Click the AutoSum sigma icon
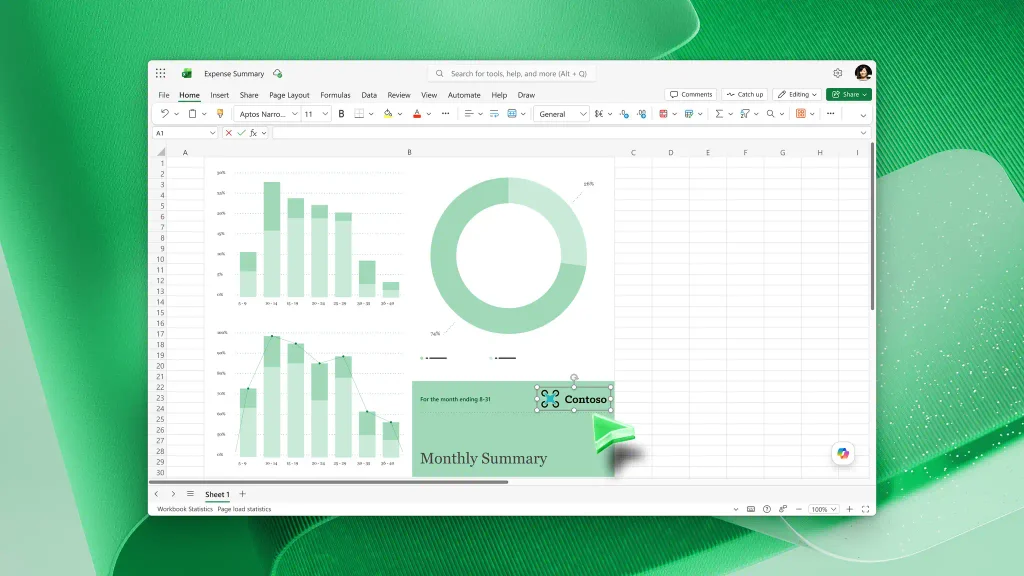 click(719, 114)
